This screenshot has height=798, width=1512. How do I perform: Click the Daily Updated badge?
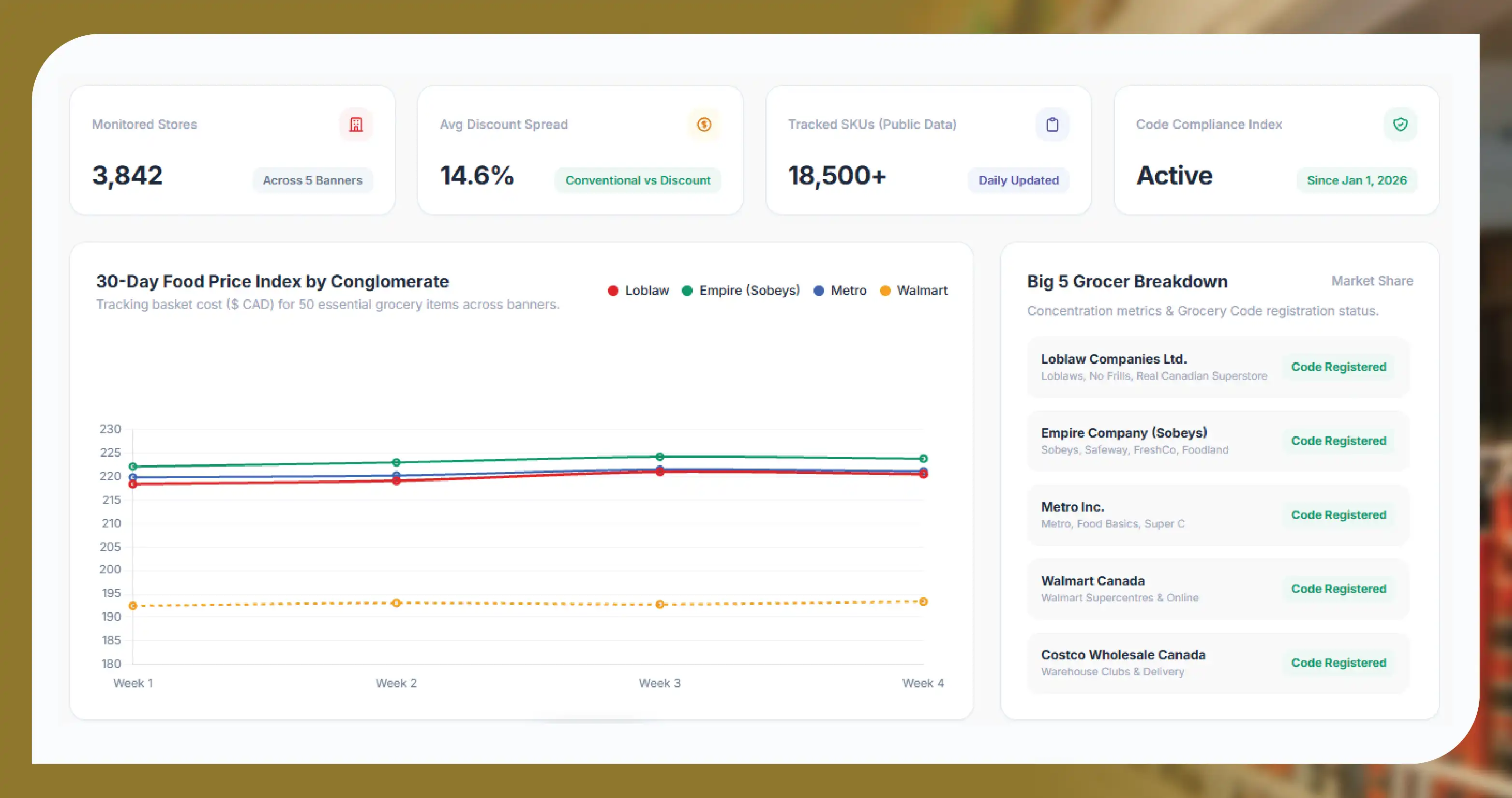tap(1018, 180)
